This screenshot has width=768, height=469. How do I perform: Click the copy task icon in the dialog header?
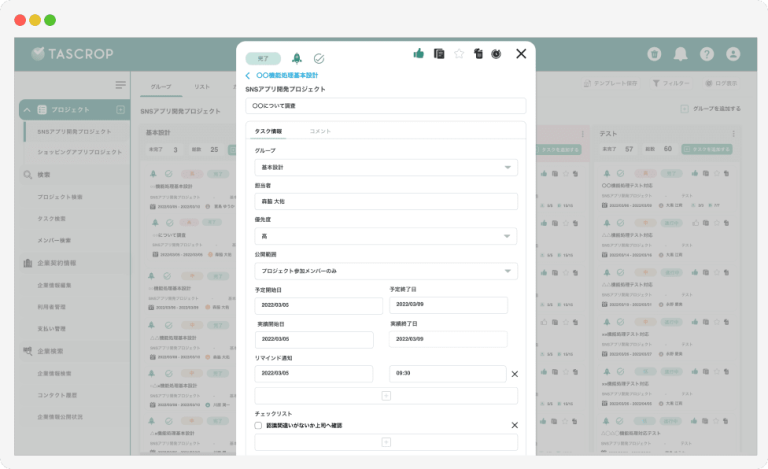coord(439,54)
